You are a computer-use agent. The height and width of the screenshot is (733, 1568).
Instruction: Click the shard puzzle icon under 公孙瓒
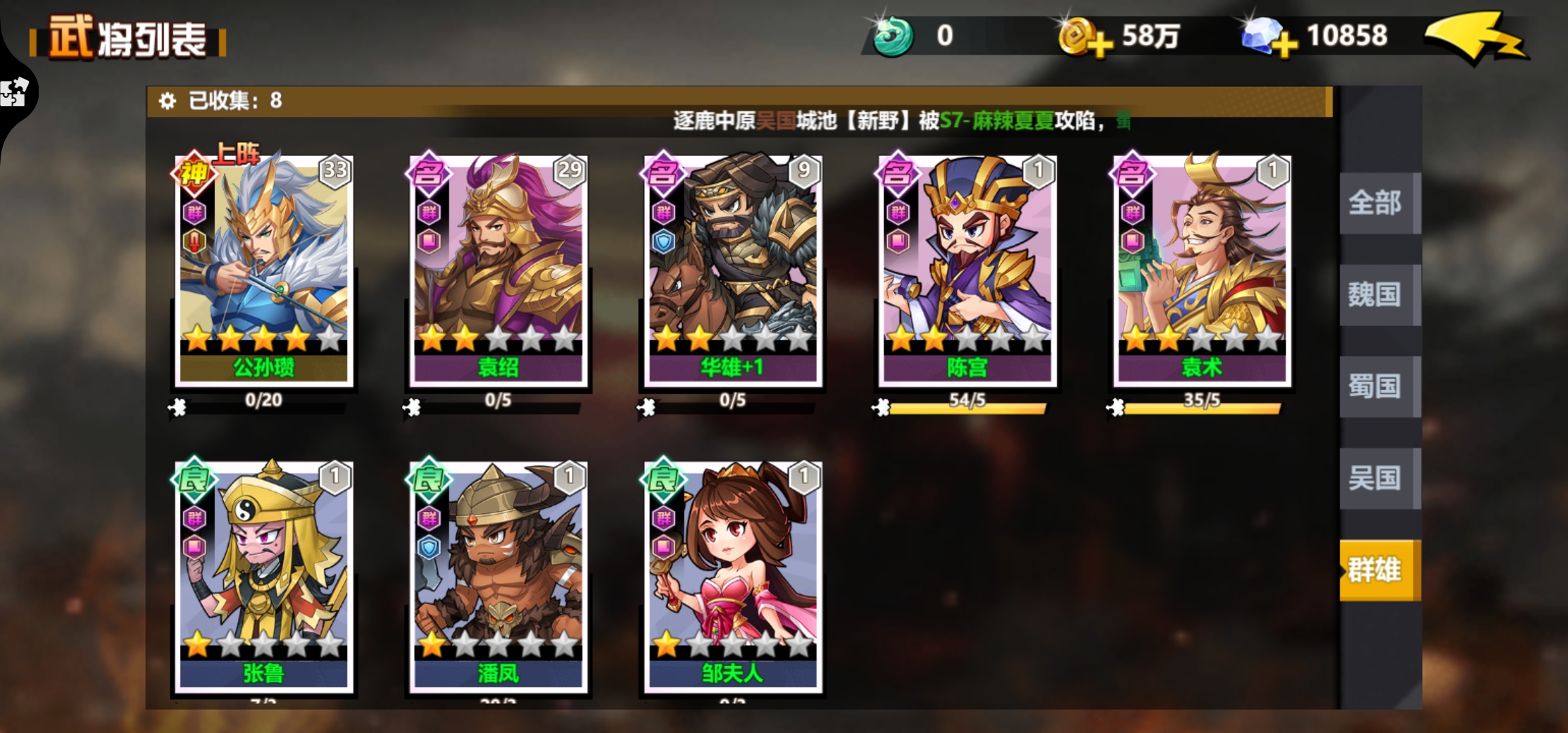[x=177, y=407]
